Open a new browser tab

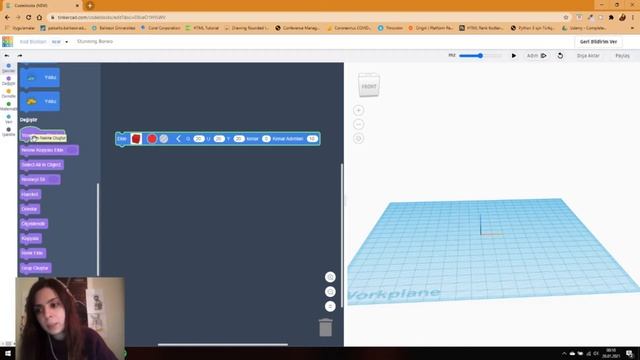point(90,5)
